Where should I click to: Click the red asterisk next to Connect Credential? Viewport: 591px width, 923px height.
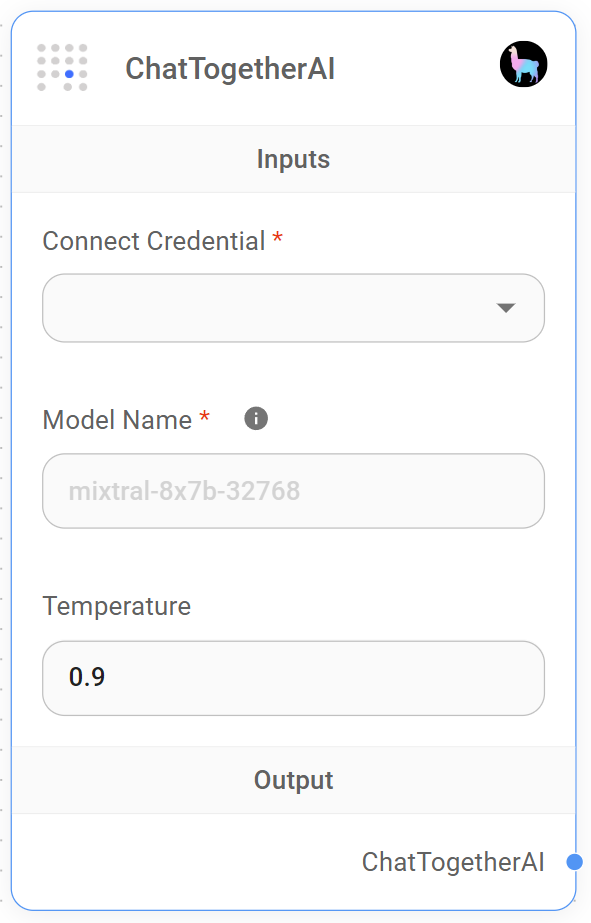[277, 236]
